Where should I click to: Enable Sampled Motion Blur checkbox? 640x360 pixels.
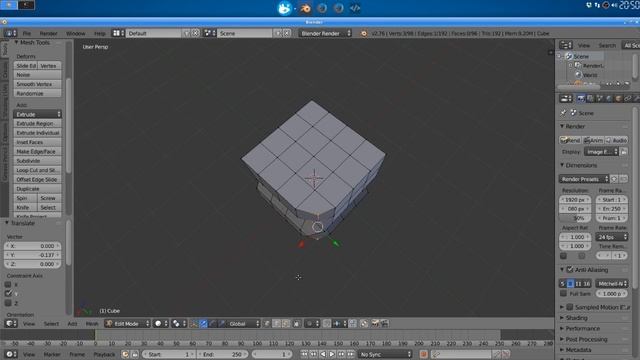[x=570, y=307]
